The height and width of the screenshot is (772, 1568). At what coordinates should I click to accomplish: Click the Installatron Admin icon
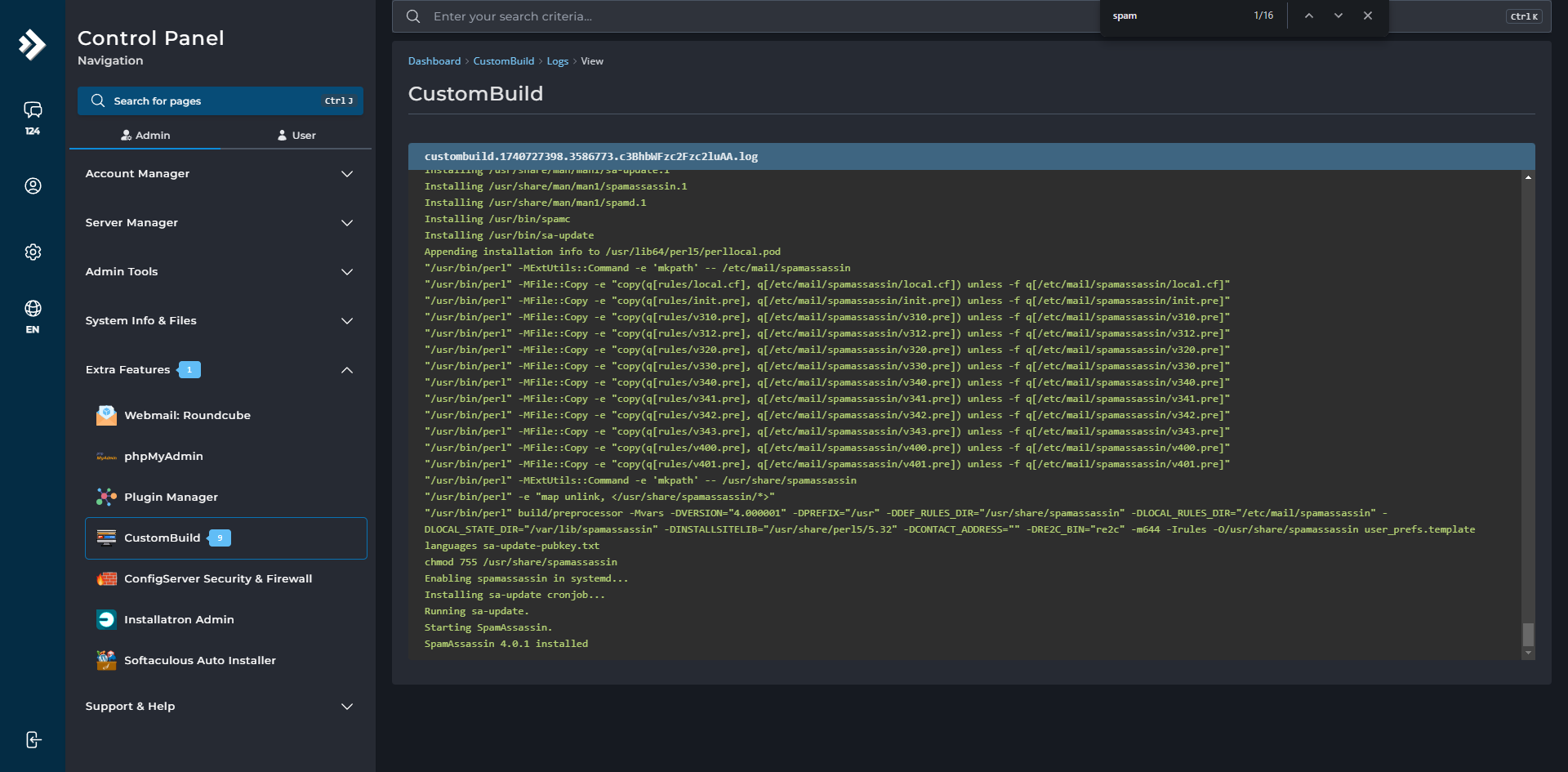pos(106,619)
